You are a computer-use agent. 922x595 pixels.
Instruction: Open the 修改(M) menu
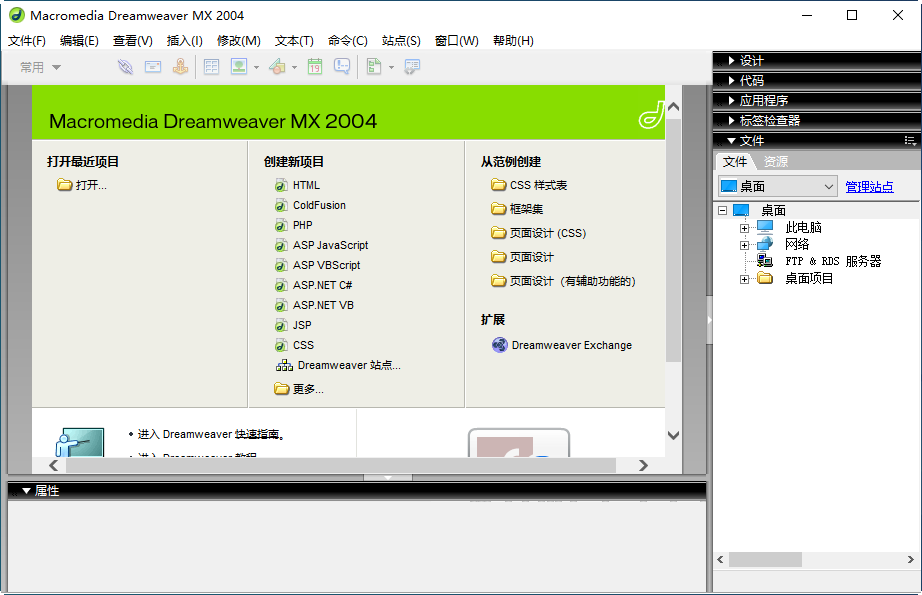tap(239, 41)
